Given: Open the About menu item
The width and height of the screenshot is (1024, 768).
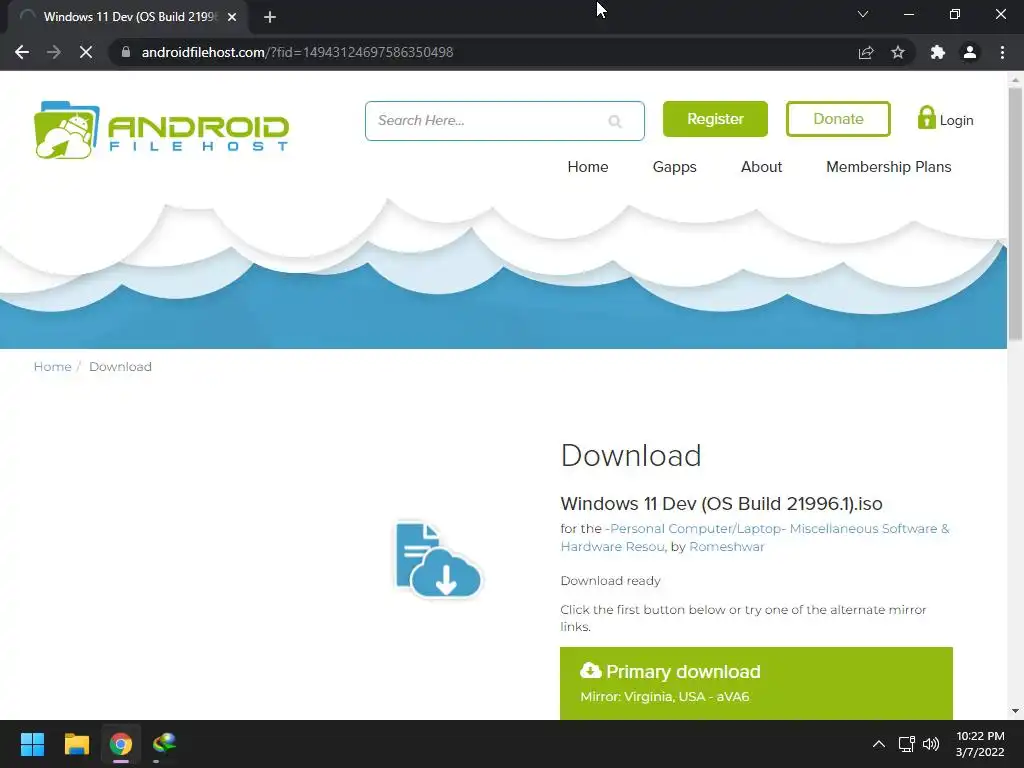Looking at the screenshot, I should (x=761, y=167).
